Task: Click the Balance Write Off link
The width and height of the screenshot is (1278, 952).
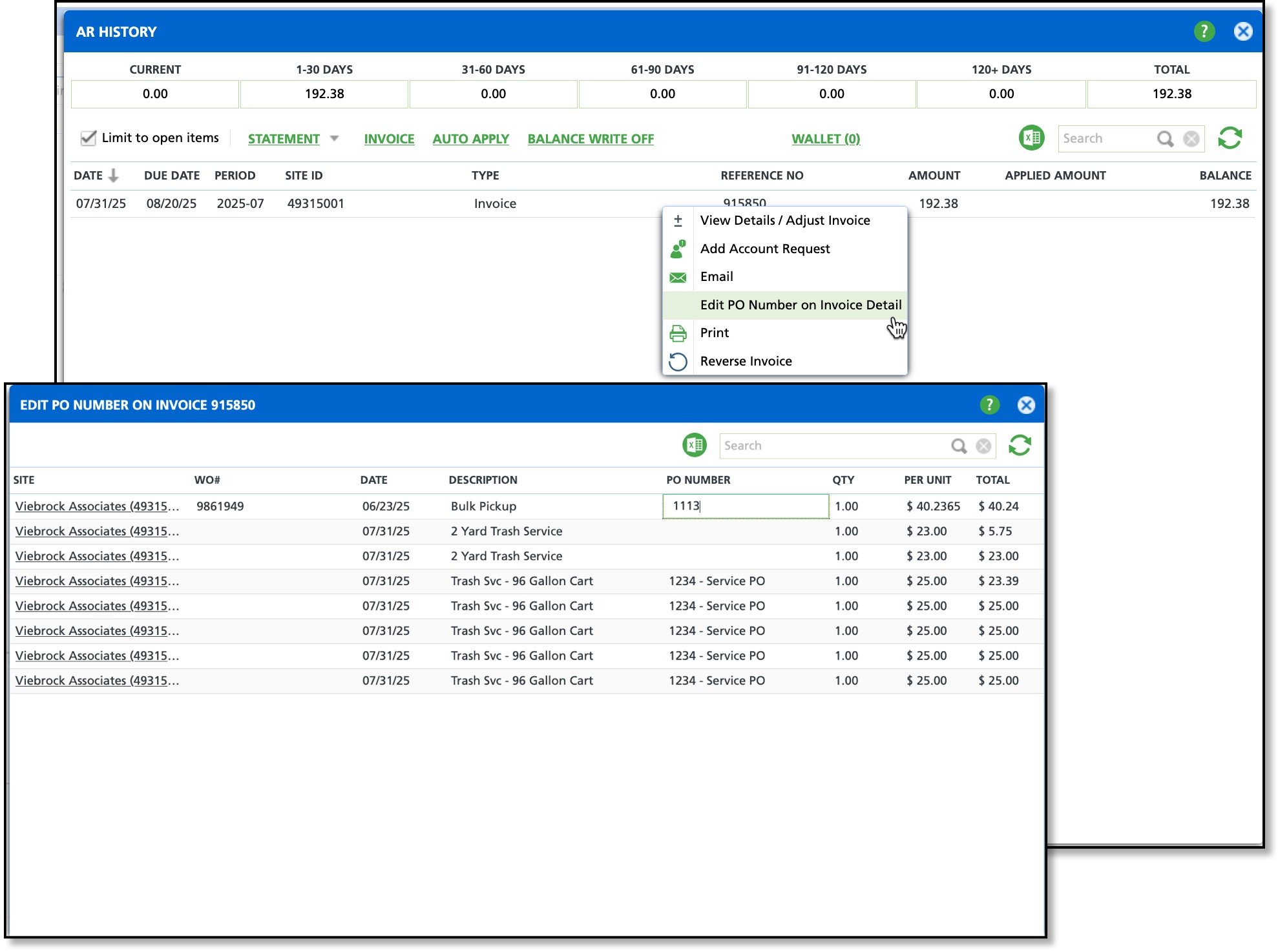Action: coord(590,139)
